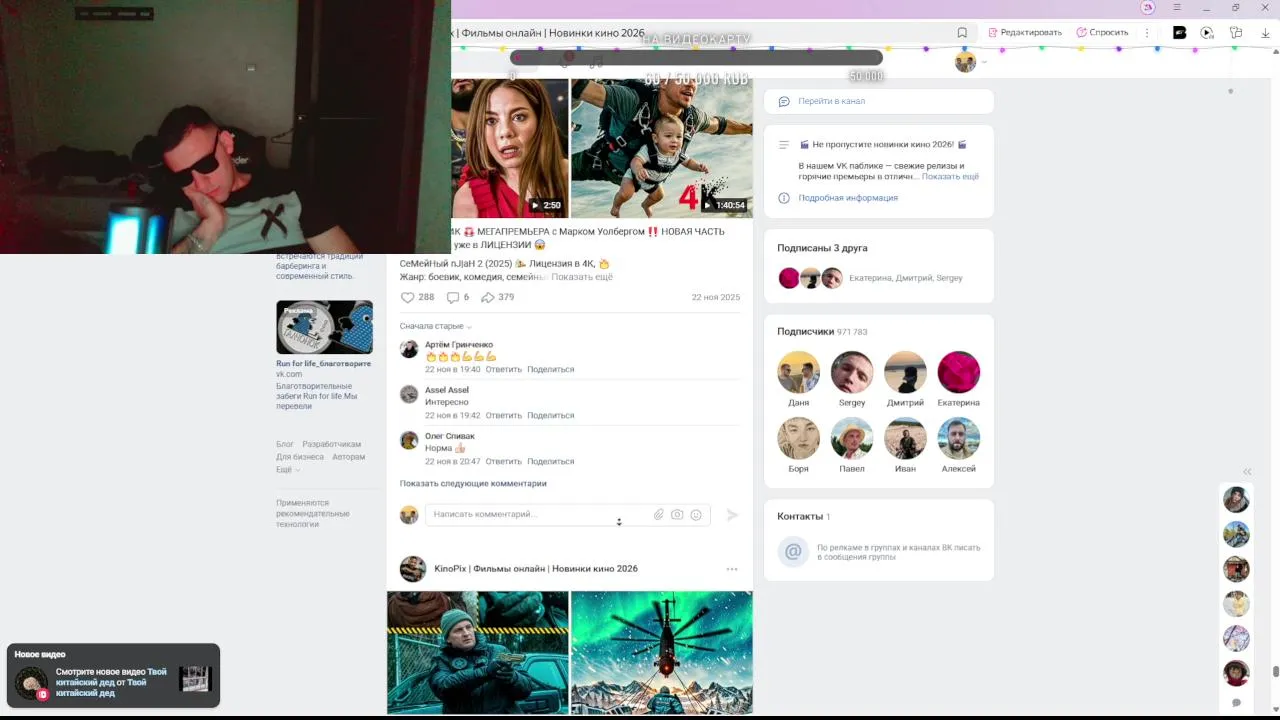Expand the Ещё footer menu
This screenshot has width=1280, height=720.
click(288, 469)
